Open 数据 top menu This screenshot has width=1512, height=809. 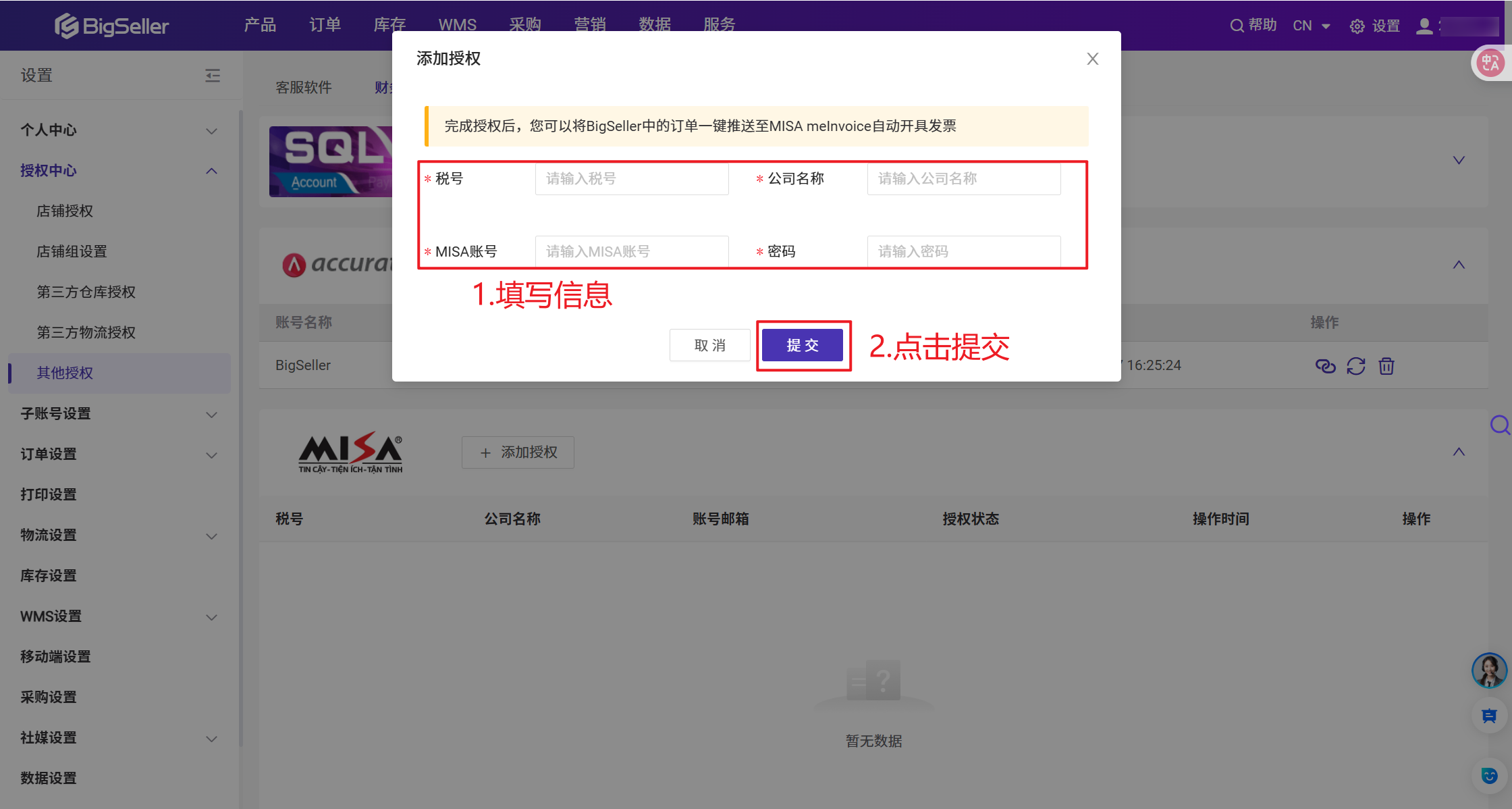655,25
